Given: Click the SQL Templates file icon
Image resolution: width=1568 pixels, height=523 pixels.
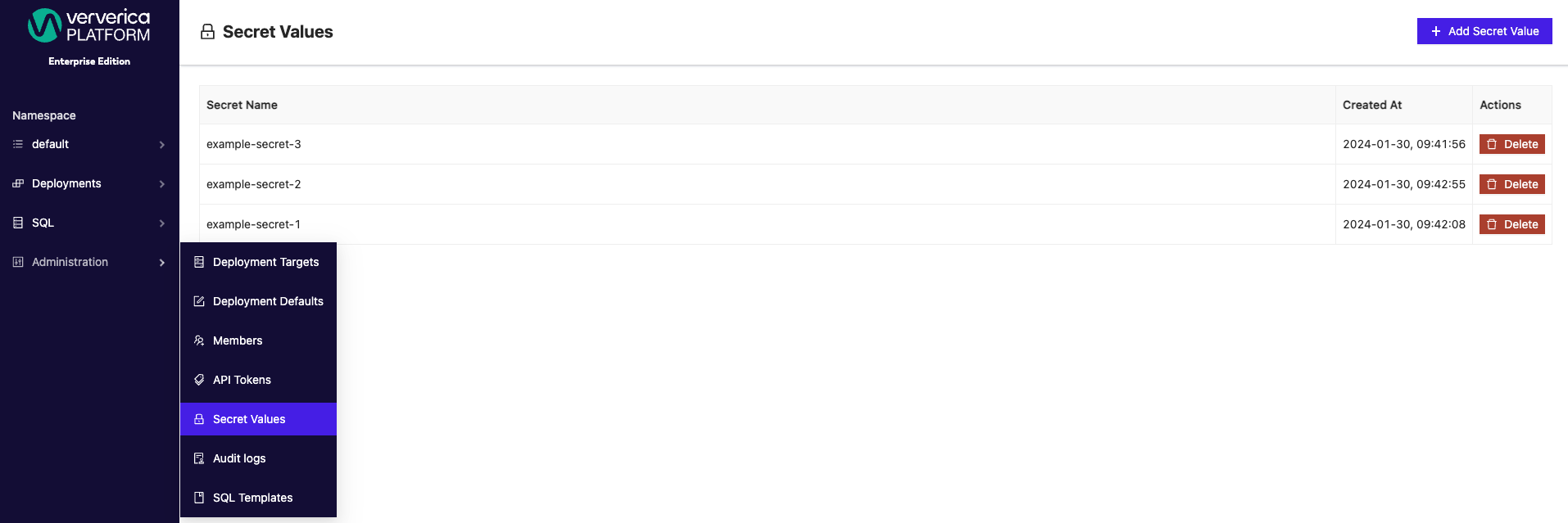Looking at the screenshot, I should point(199,498).
